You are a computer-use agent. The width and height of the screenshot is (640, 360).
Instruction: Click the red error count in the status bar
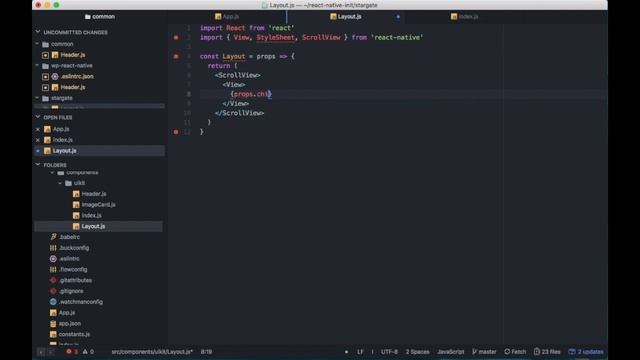click(72, 351)
